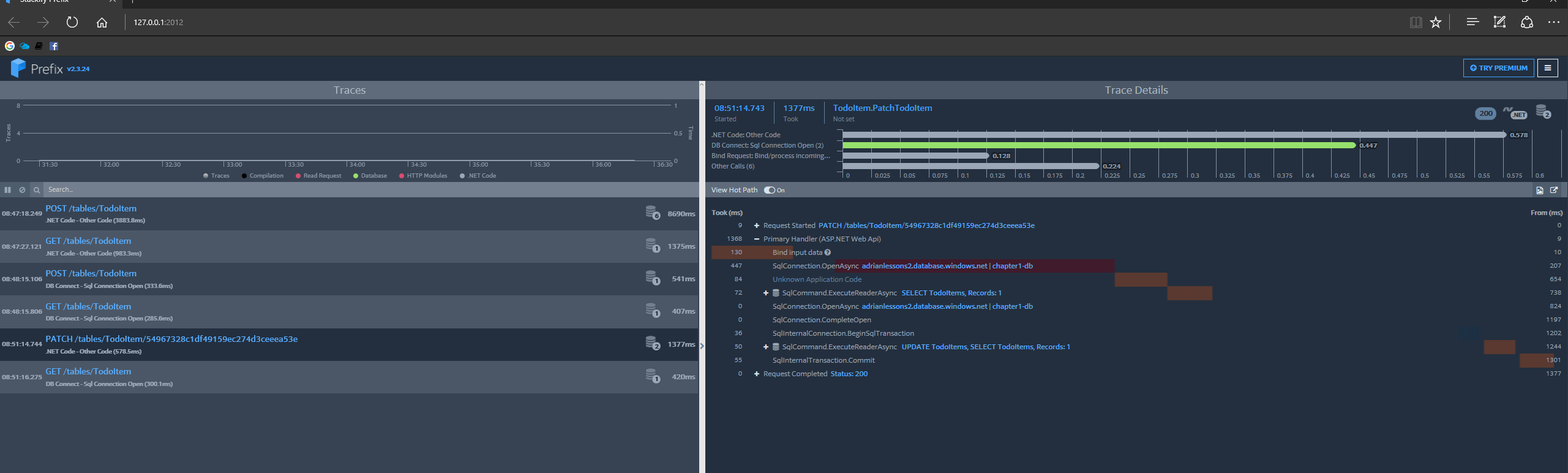Toggle Compilation series in chart legend
The height and width of the screenshot is (473, 1568).
(x=263, y=176)
